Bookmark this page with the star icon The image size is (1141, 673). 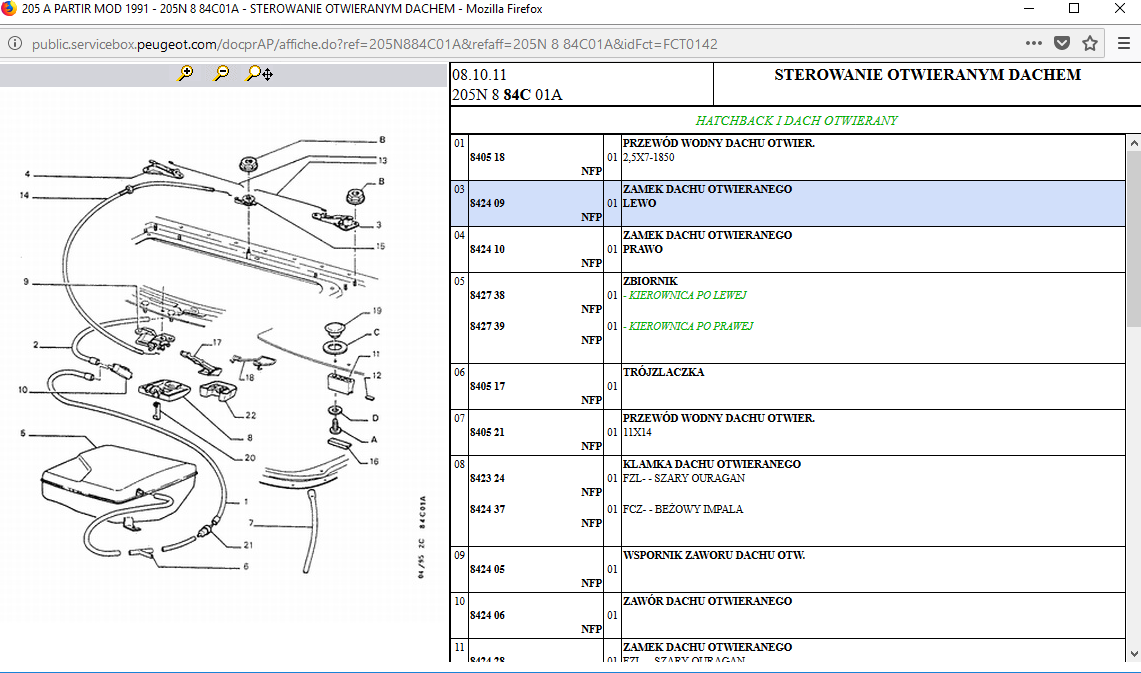tap(1090, 44)
